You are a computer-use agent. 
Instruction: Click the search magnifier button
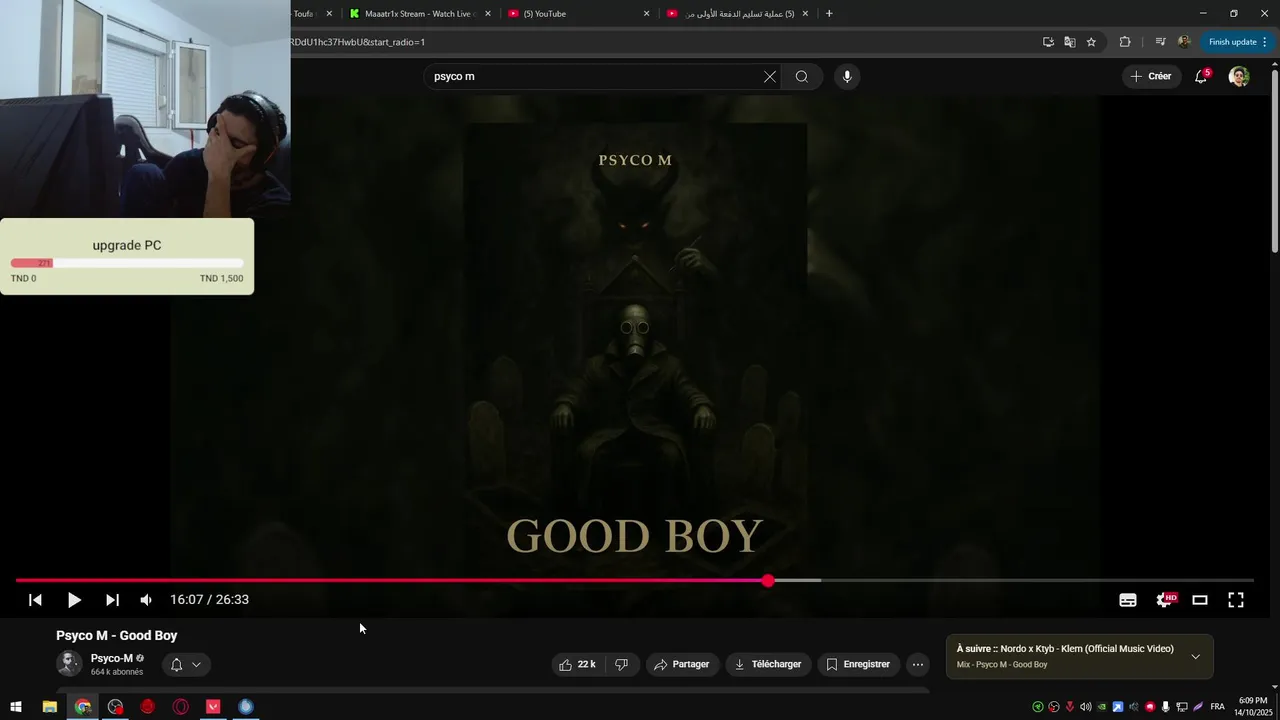click(802, 77)
